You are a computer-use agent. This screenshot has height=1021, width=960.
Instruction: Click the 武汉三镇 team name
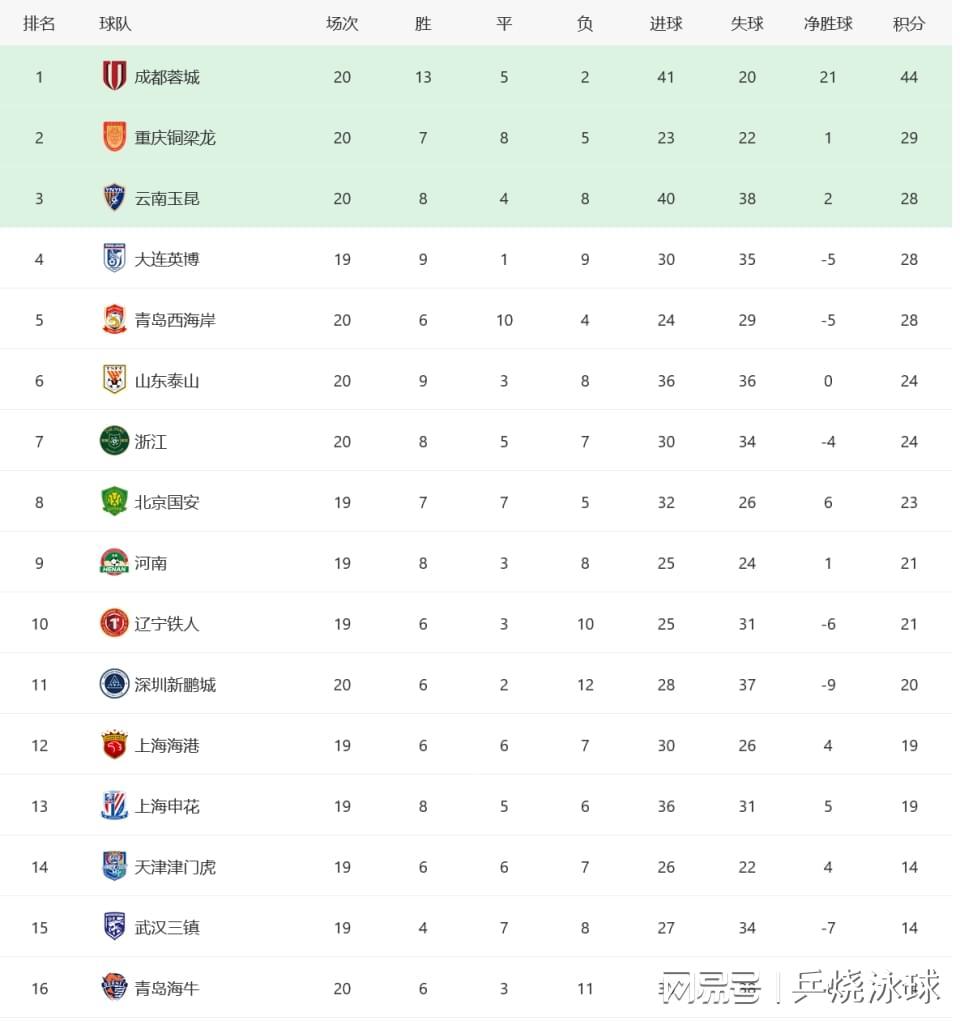point(167,928)
